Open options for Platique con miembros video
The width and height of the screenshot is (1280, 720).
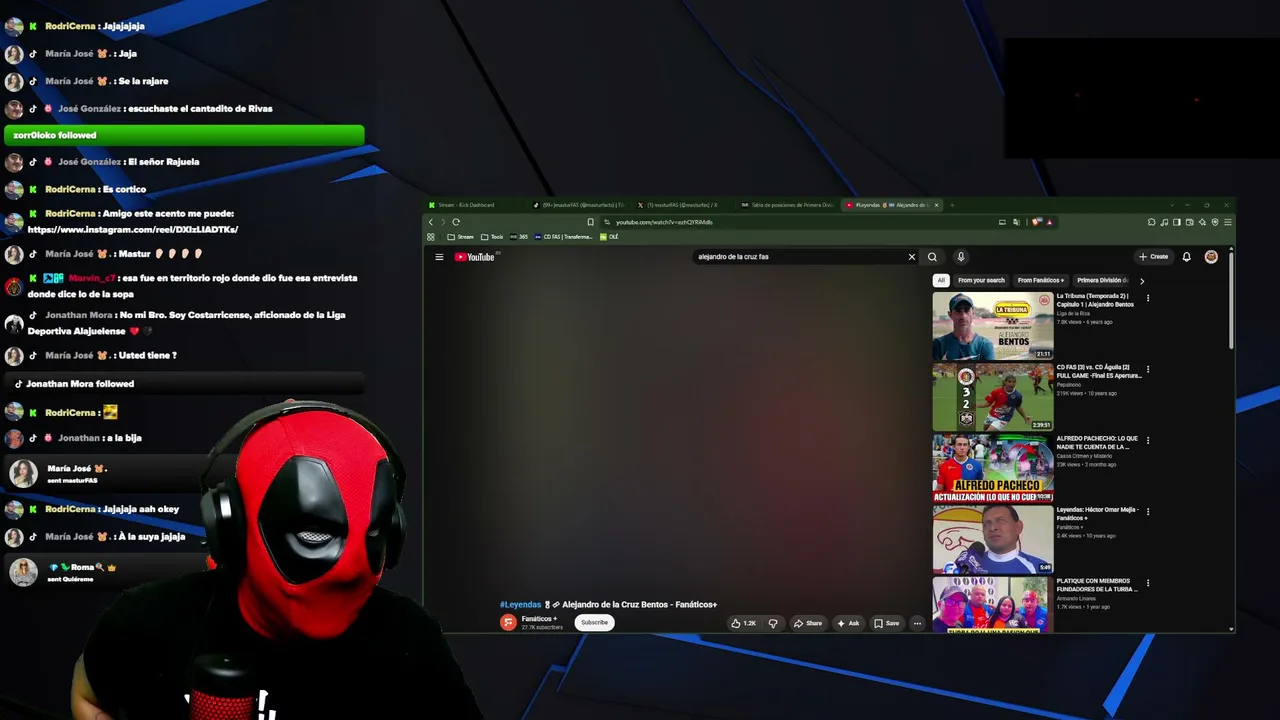[1148, 583]
